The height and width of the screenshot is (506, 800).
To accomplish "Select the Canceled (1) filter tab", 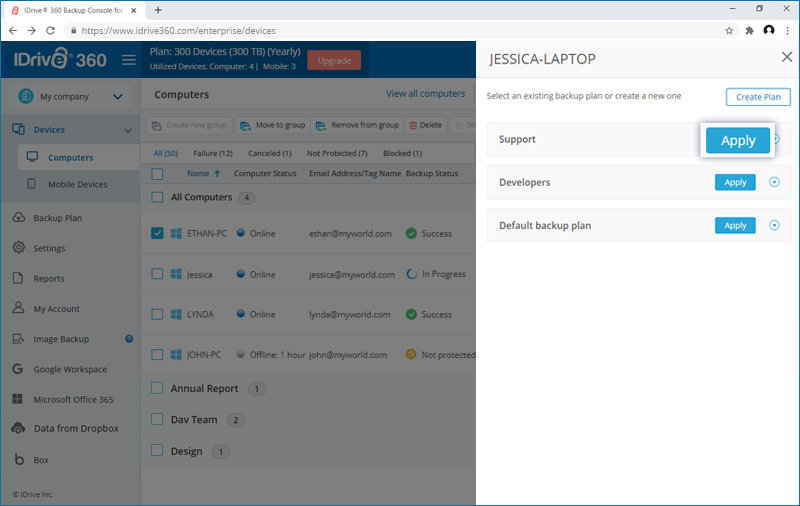I will click(x=269, y=153).
